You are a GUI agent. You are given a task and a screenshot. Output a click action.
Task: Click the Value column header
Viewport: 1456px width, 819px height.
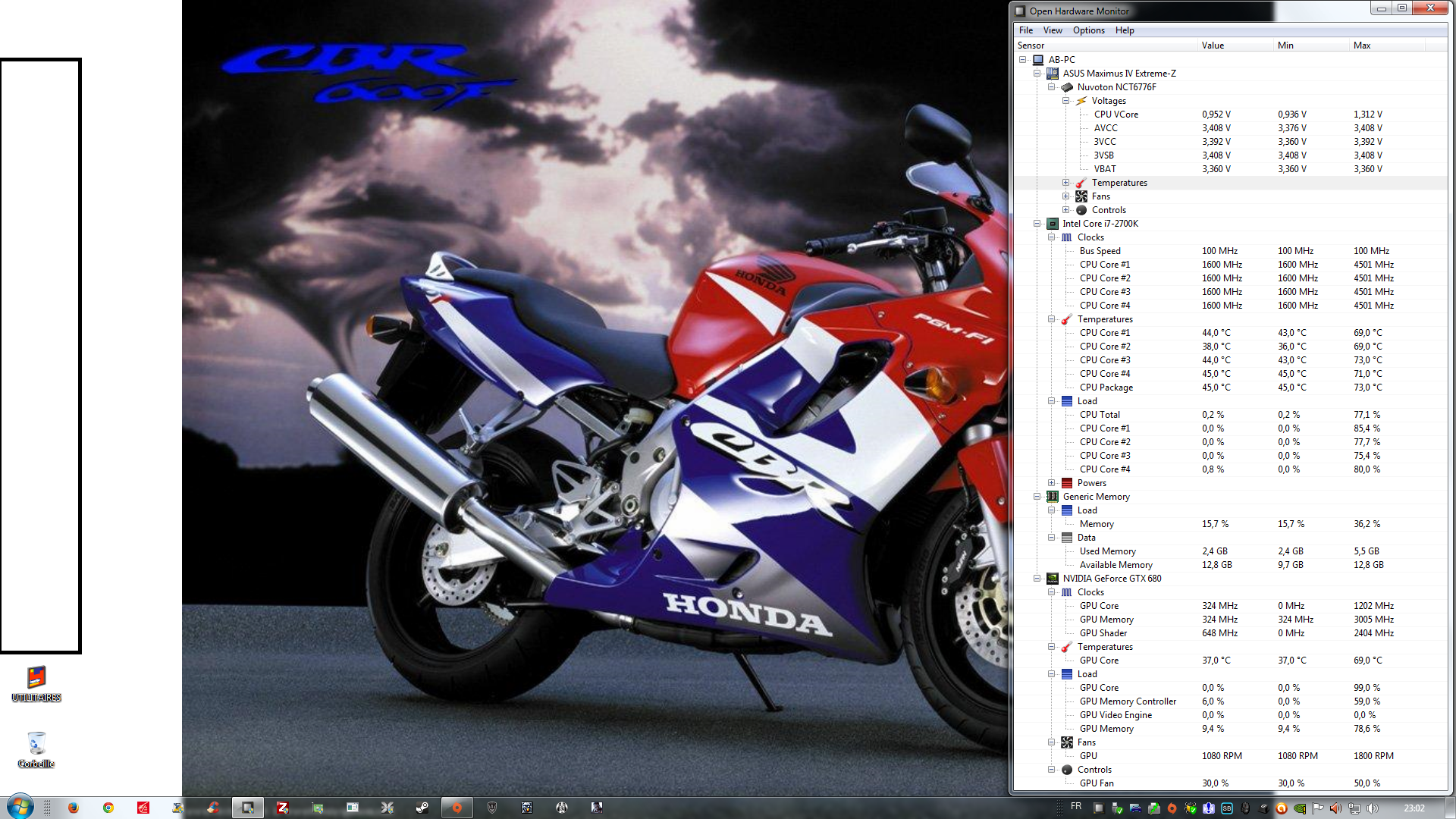tap(1212, 45)
